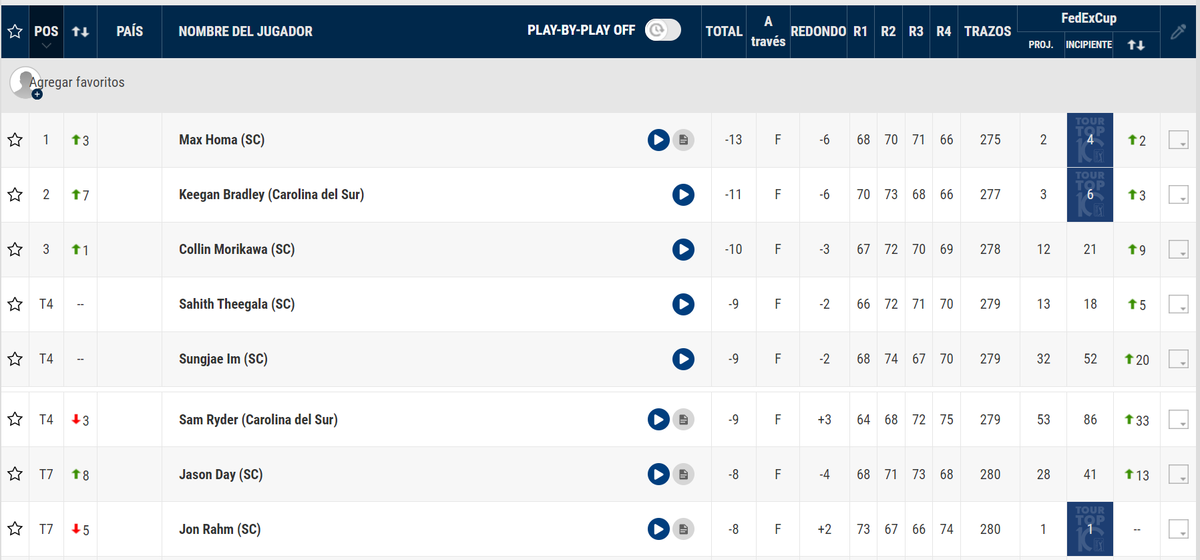Play Collin Morikawa's video icon
This screenshot has width=1200, height=560.
coord(683,249)
